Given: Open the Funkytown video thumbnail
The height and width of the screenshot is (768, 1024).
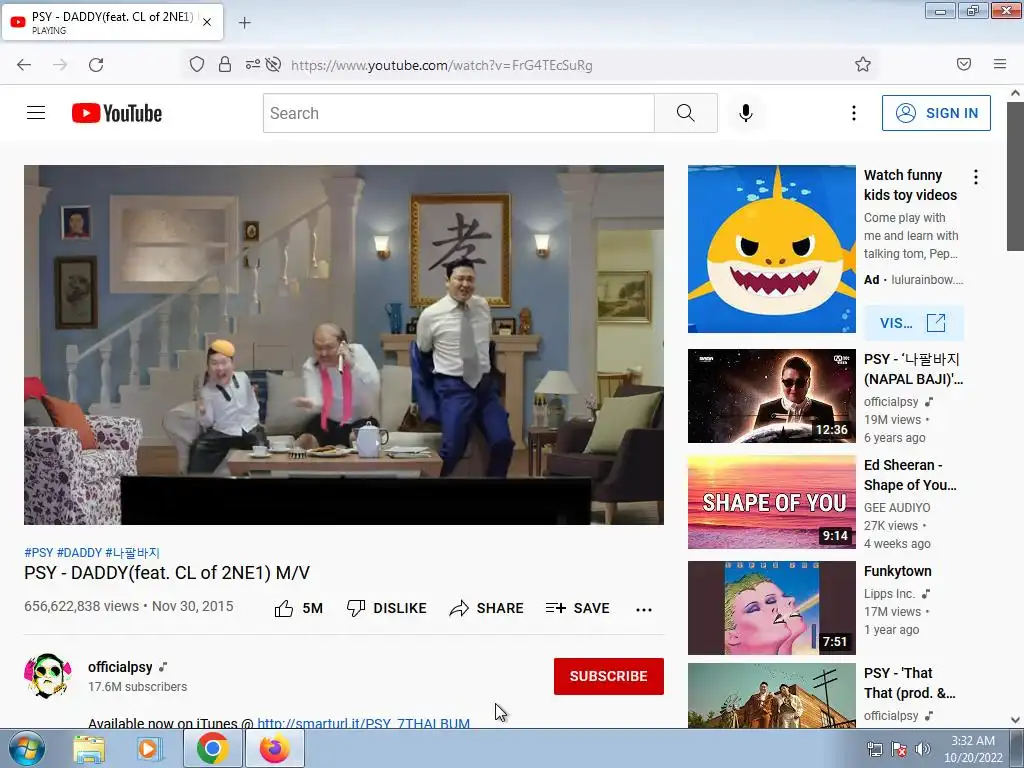Looking at the screenshot, I should [771, 608].
